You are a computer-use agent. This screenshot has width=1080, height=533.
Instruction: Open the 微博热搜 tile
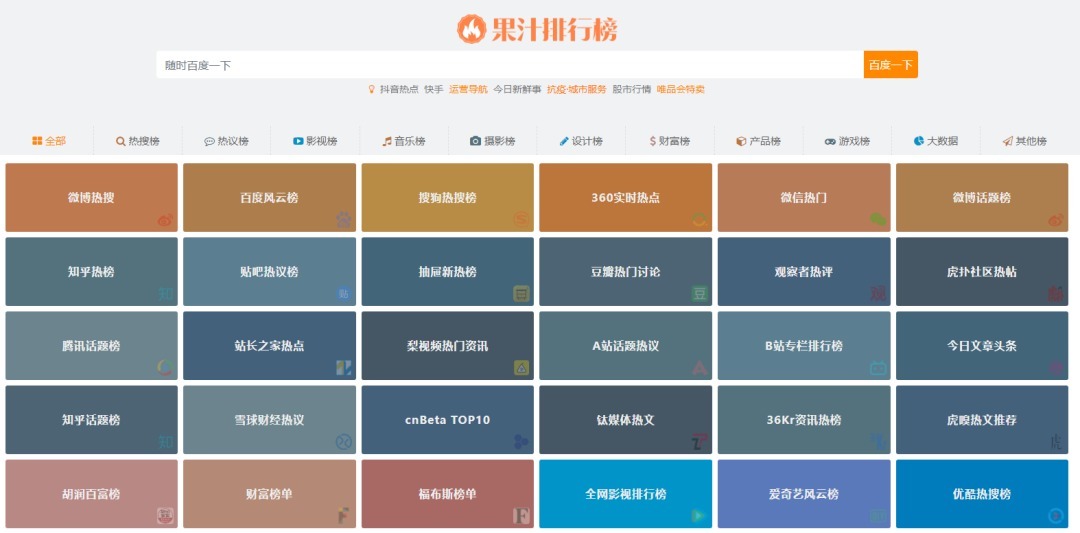coord(91,198)
